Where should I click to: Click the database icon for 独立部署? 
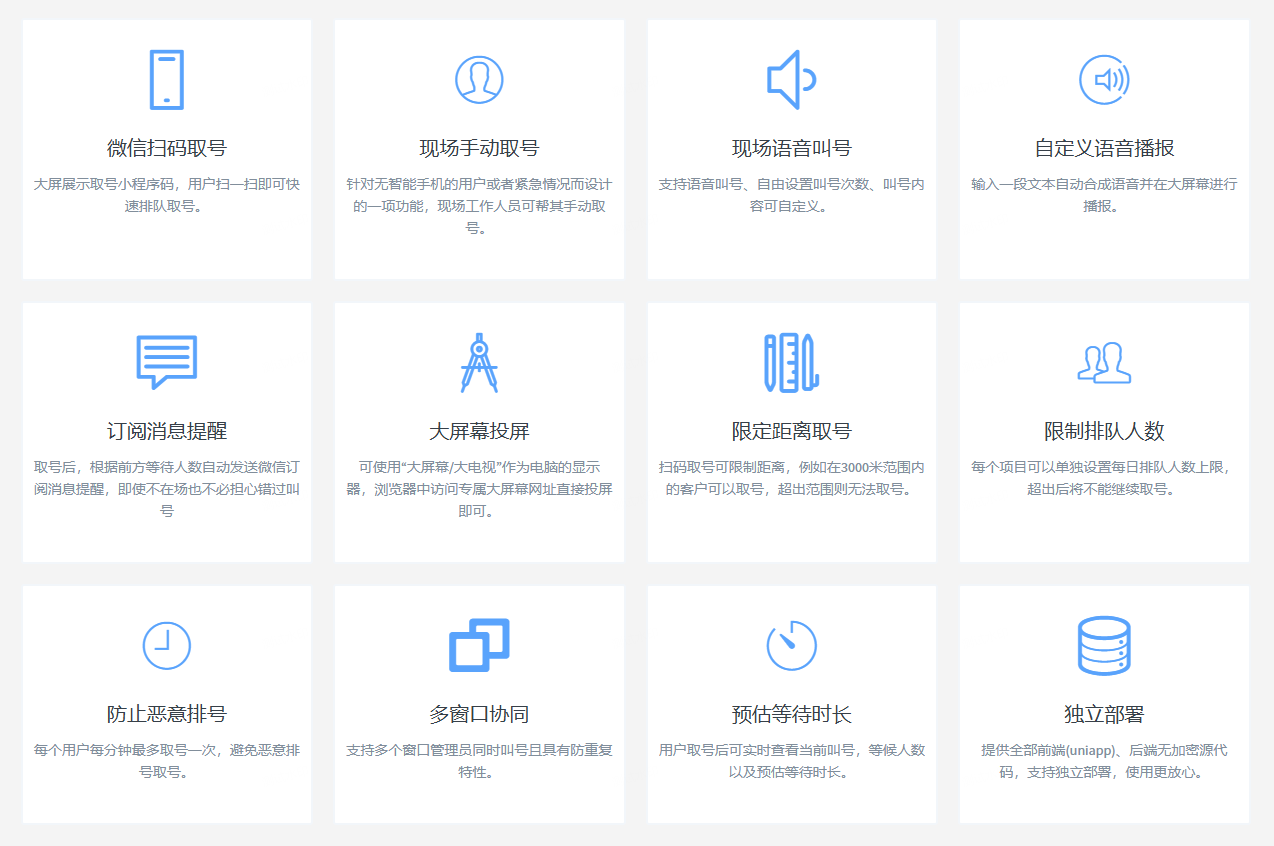pyautogui.click(x=1104, y=646)
